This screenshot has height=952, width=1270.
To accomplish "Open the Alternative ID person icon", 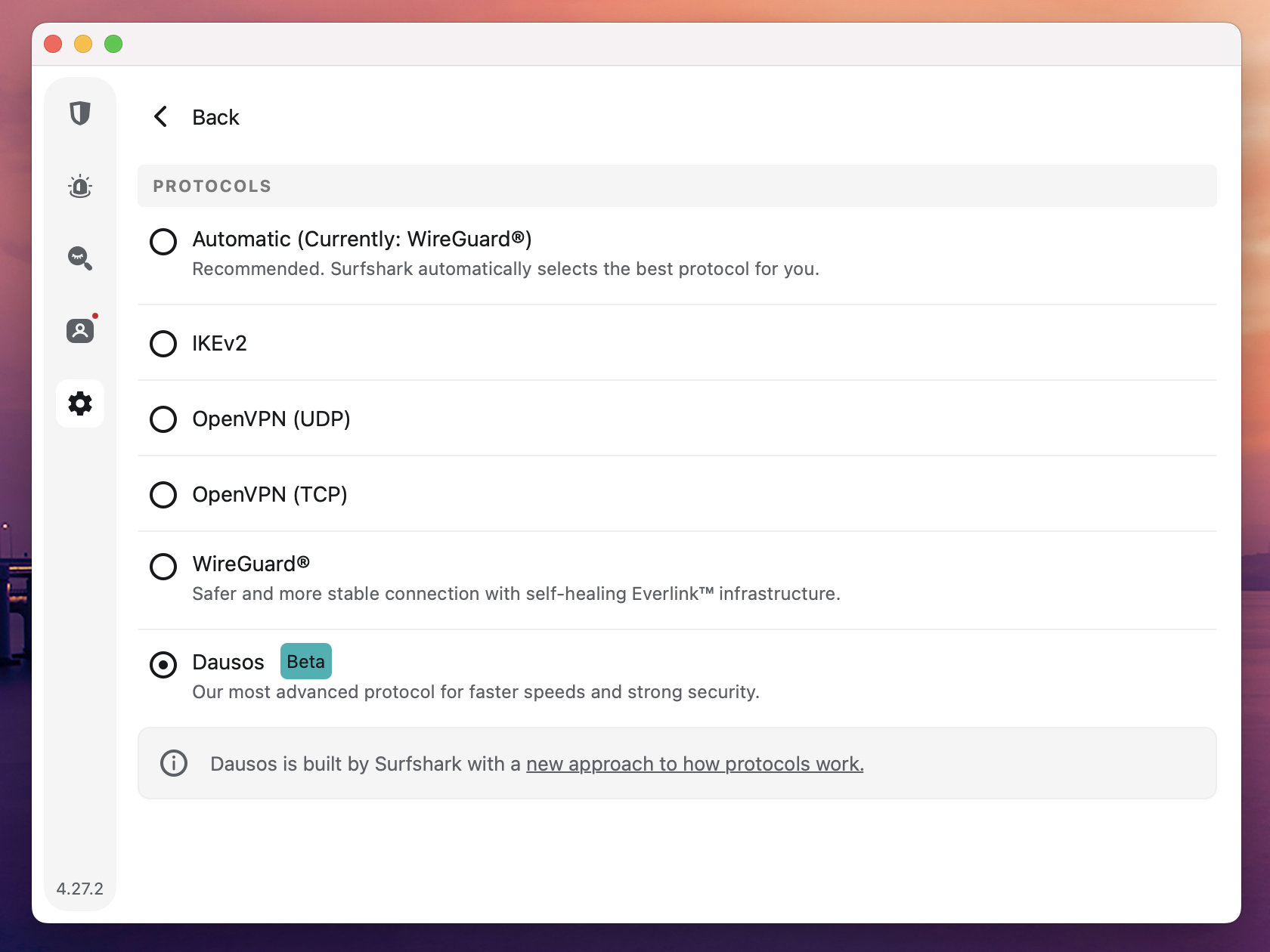I will (x=80, y=330).
